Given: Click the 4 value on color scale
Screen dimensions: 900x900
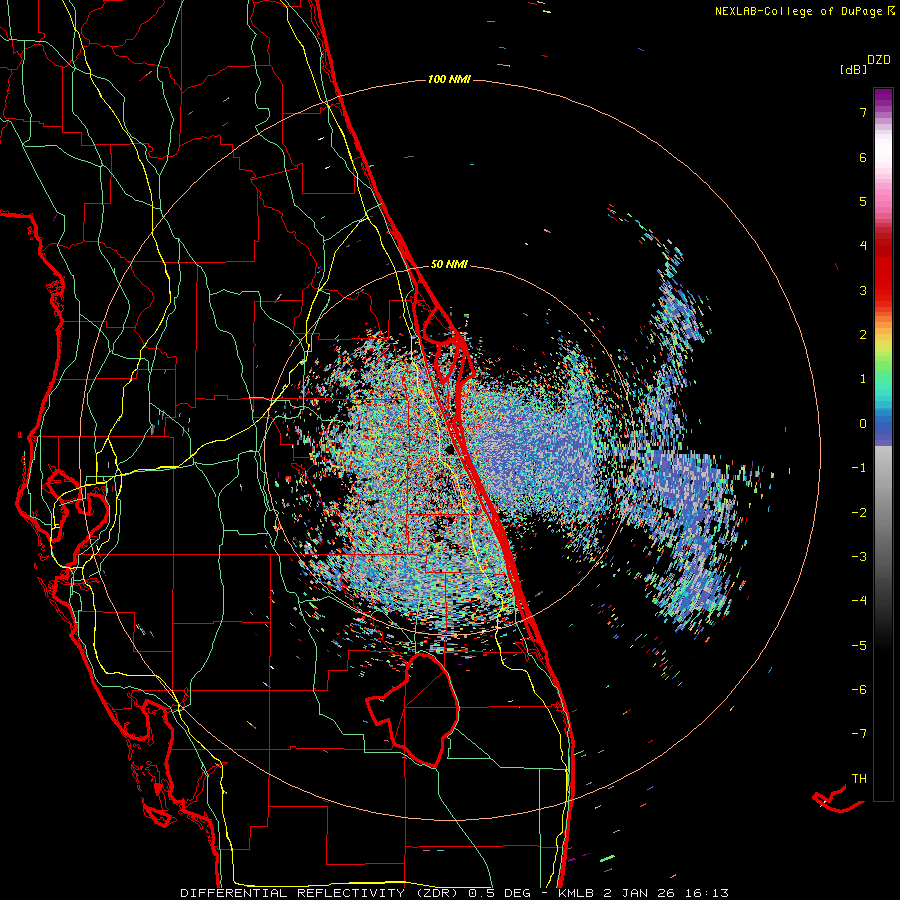Looking at the screenshot, I should point(863,246).
